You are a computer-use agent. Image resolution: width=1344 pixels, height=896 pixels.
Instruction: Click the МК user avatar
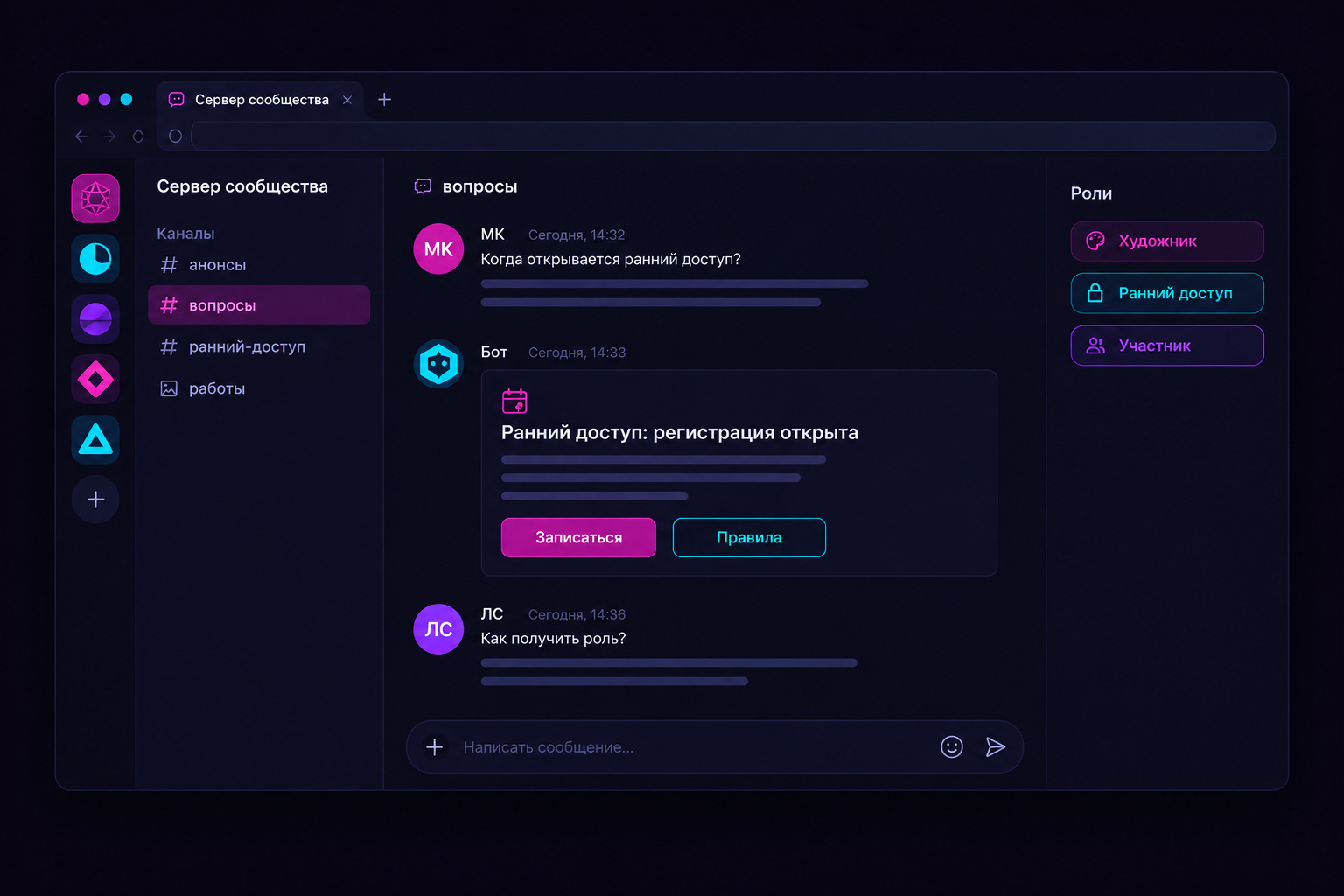[438, 248]
